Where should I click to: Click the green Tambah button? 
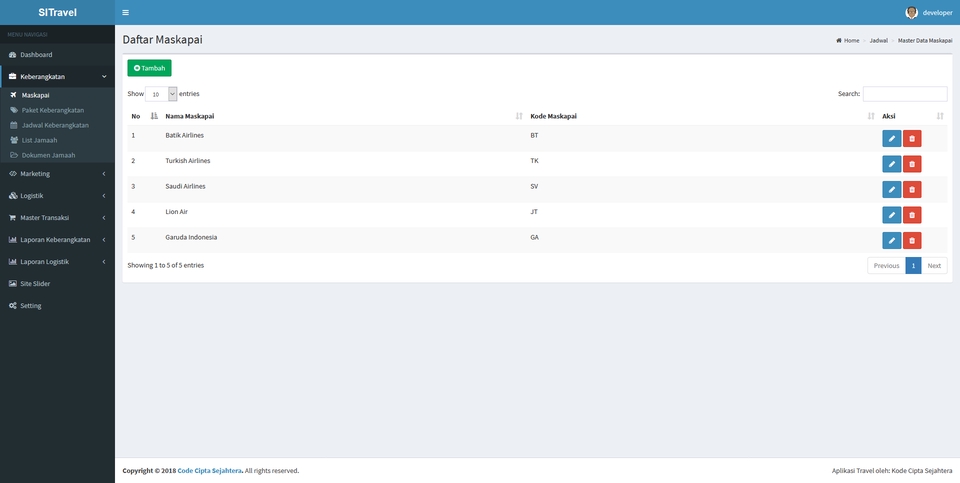tap(149, 68)
